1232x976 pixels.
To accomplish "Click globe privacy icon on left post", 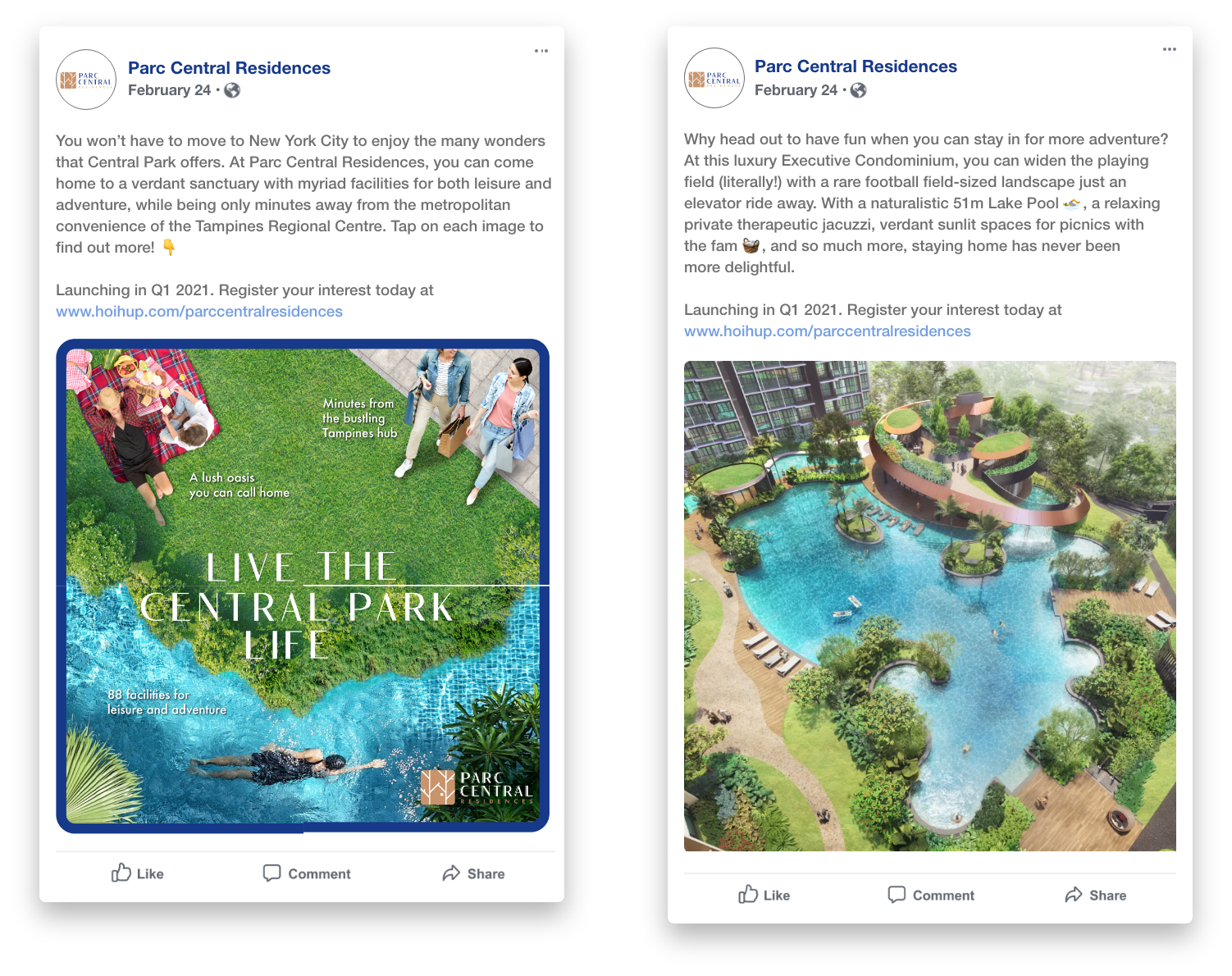I will tap(232, 90).
